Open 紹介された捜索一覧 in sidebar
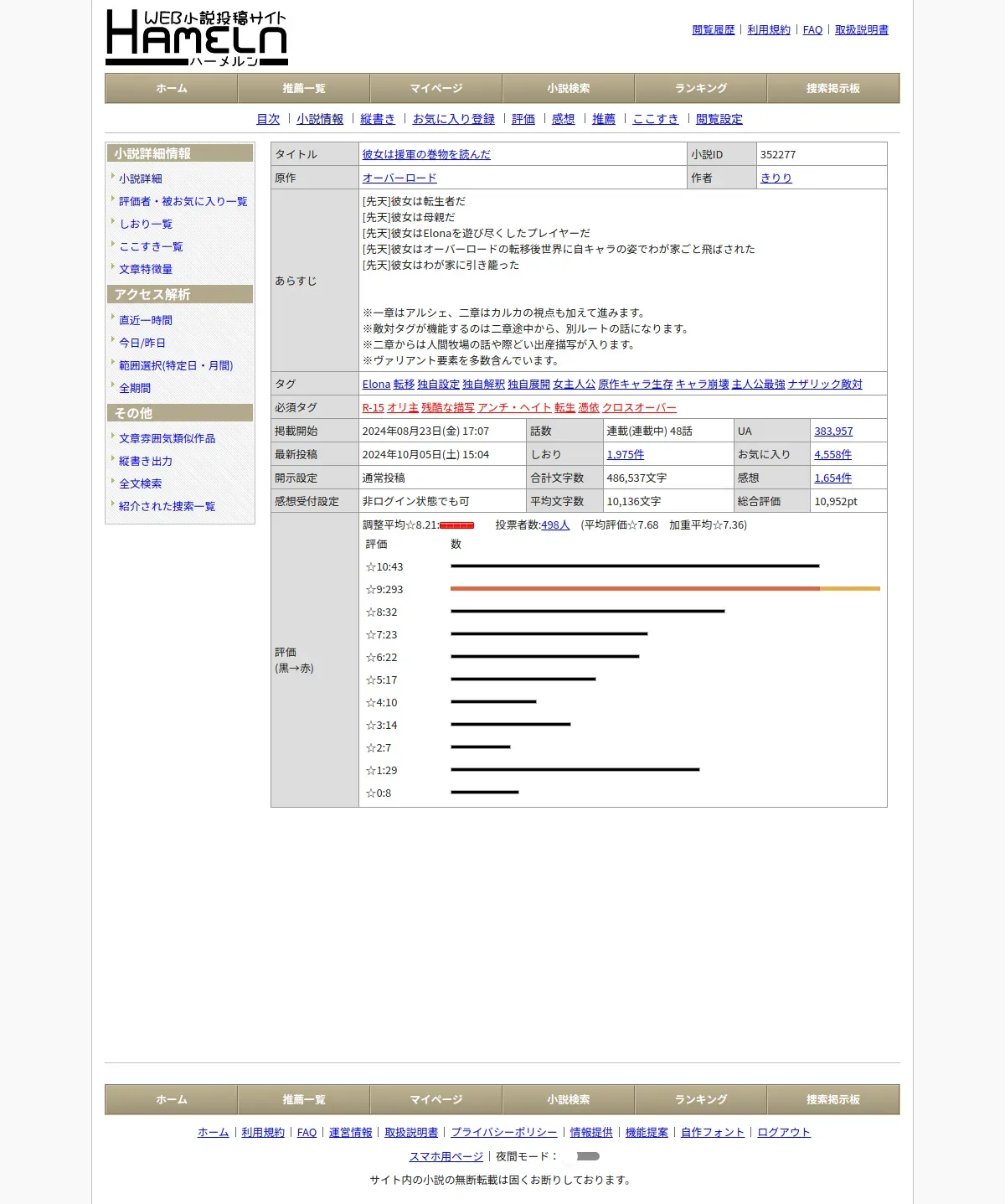Viewport: 1005px width, 1204px height. click(x=167, y=506)
